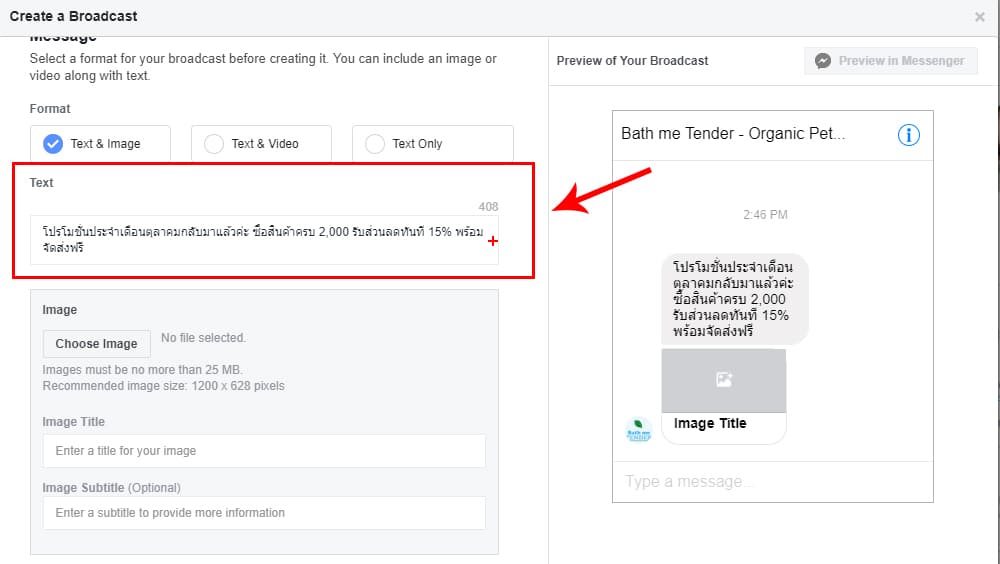Click the Messenger logo icon in preview button
Image resolution: width=1000 pixels, height=564 pixels.
823,61
